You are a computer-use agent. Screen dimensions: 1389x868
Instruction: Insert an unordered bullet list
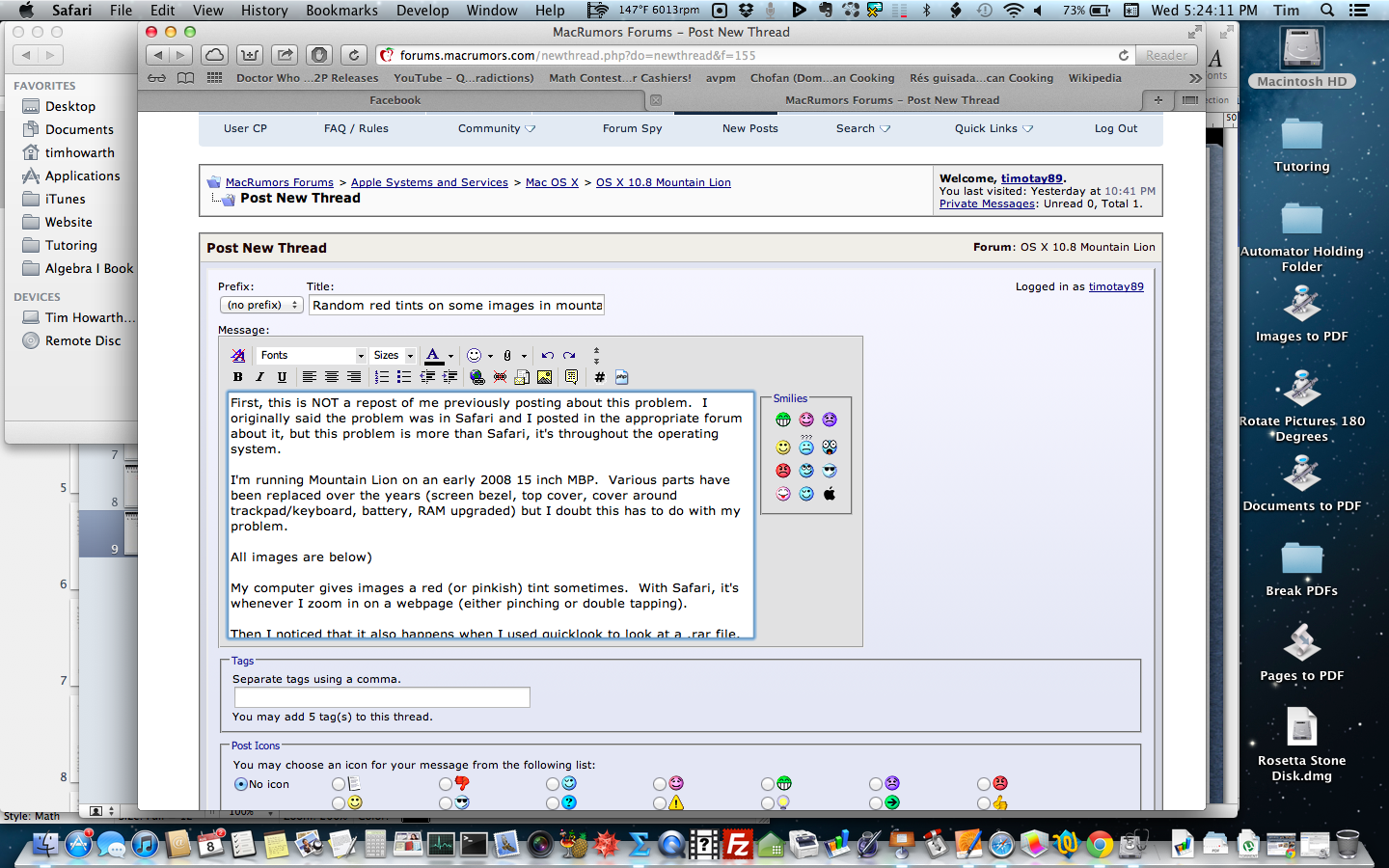pos(404,377)
